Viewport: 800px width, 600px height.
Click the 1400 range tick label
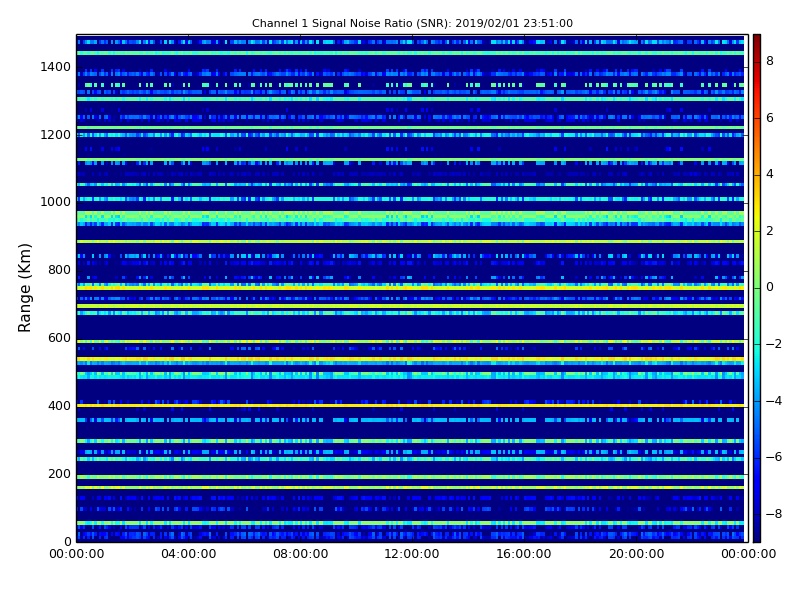click(x=55, y=67)
